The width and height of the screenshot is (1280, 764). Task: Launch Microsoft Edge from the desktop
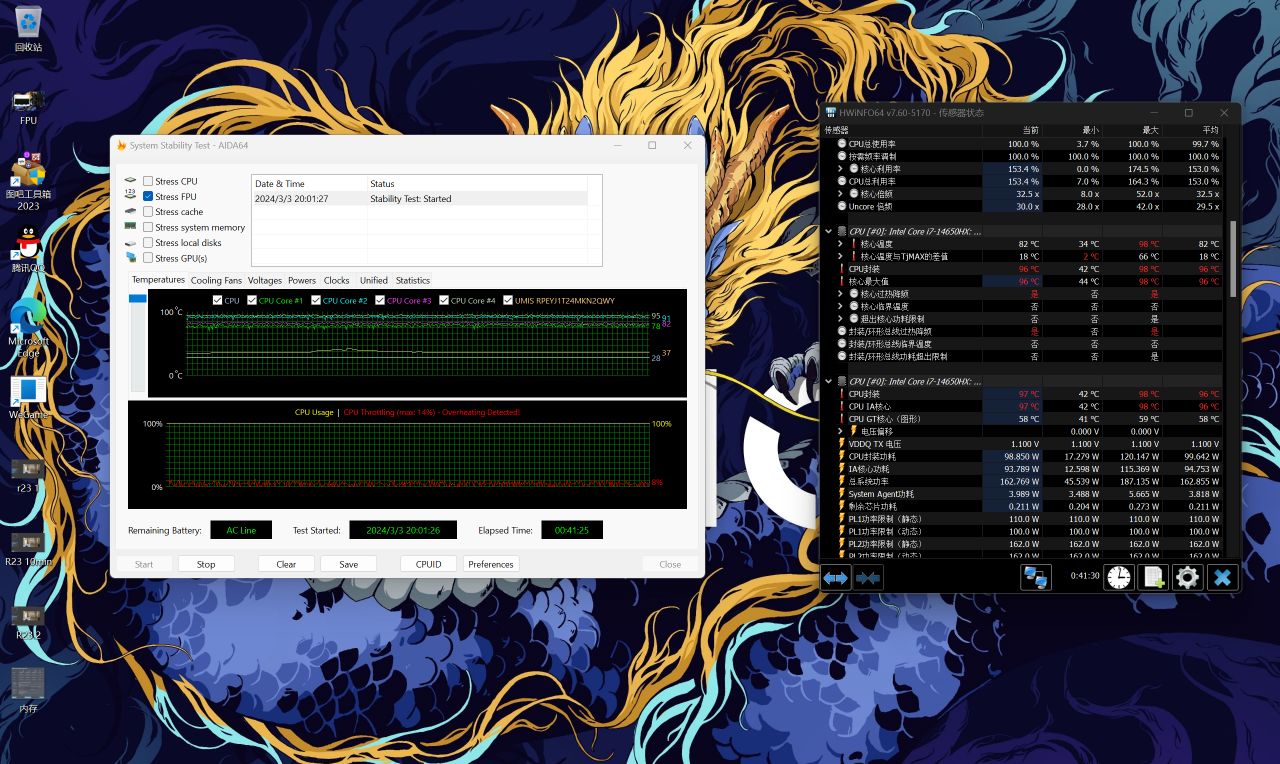tap(28, 327)
